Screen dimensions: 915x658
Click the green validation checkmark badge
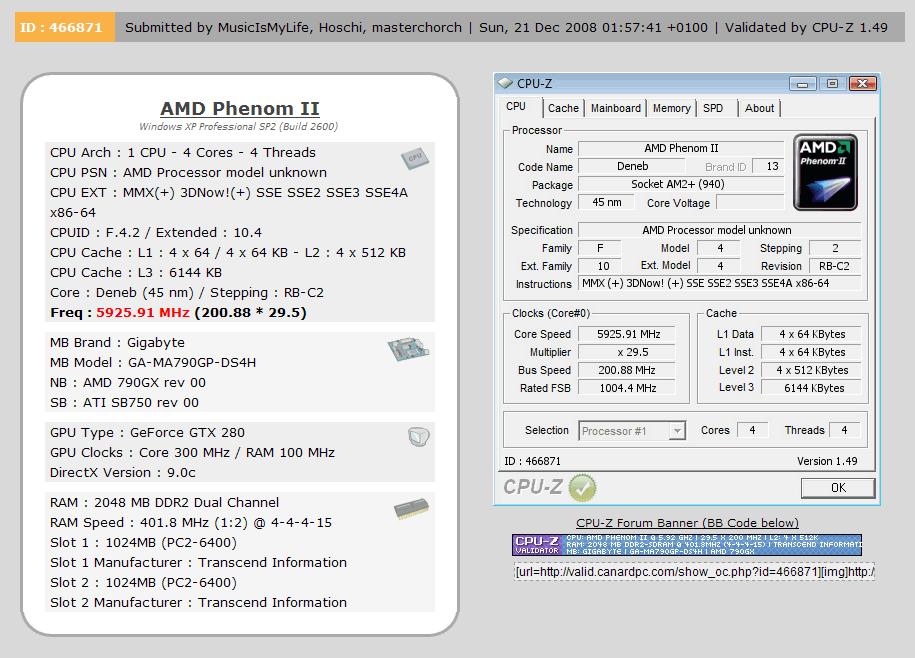(582, 488)
